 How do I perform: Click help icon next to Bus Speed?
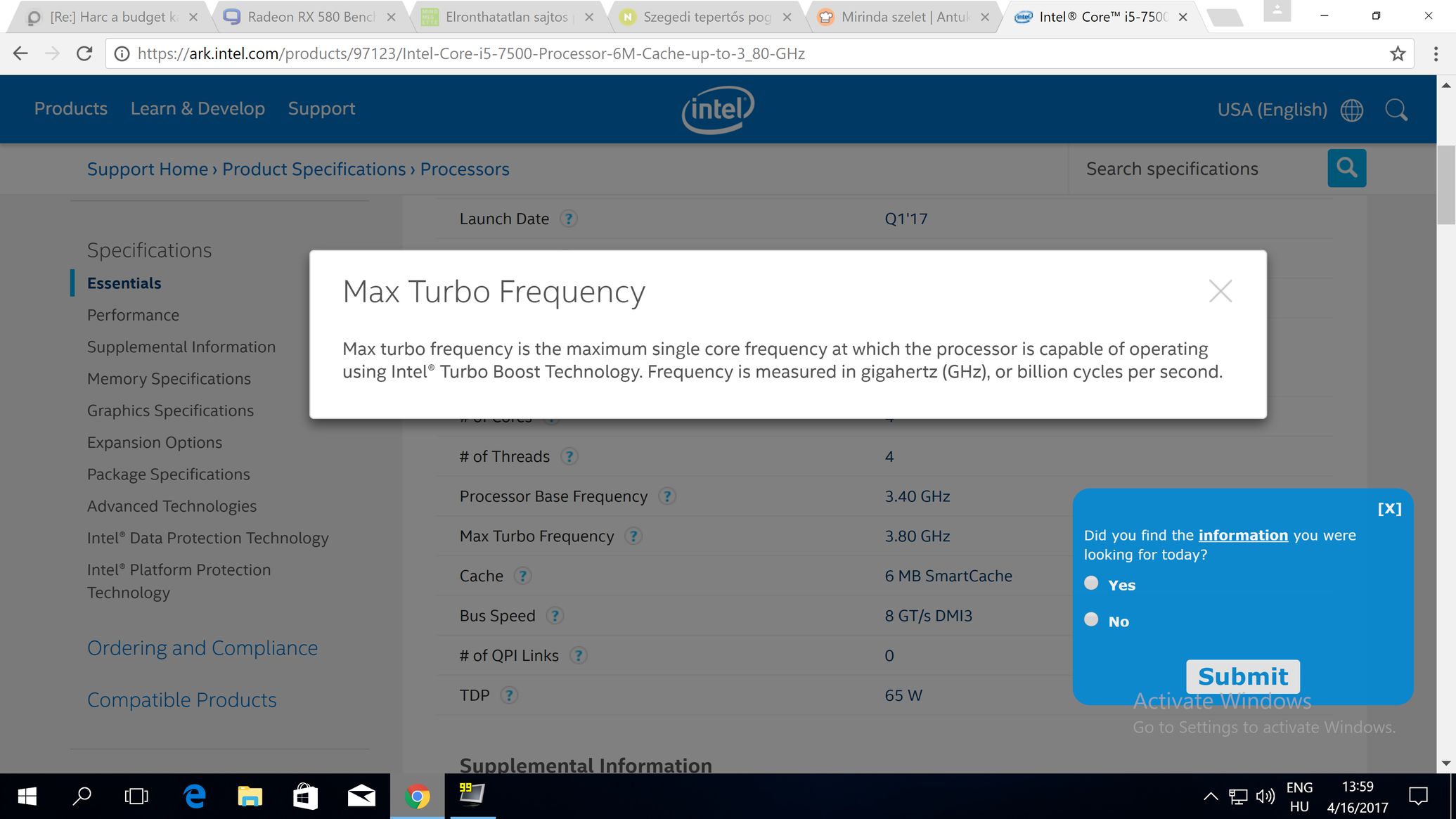pyautogui.click(x=555, y=616)
